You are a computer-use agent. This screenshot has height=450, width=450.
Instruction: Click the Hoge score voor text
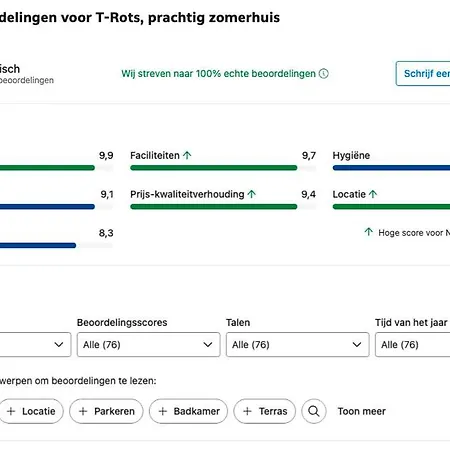tap(414, 233)
